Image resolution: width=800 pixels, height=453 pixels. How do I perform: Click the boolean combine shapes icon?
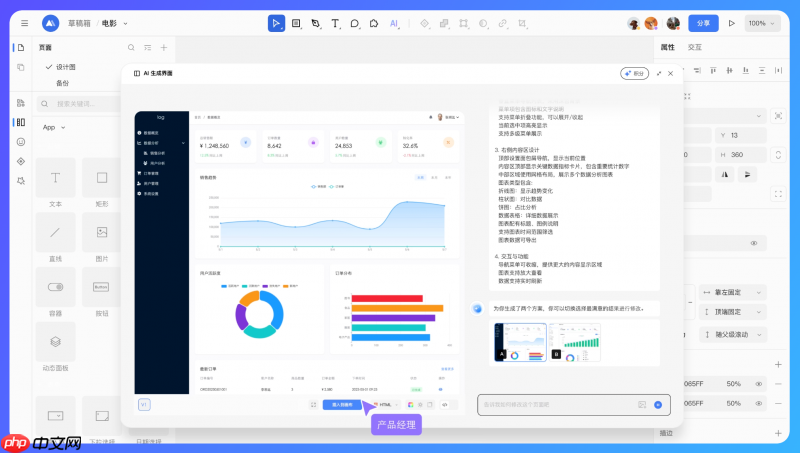[x=444, y=23]
